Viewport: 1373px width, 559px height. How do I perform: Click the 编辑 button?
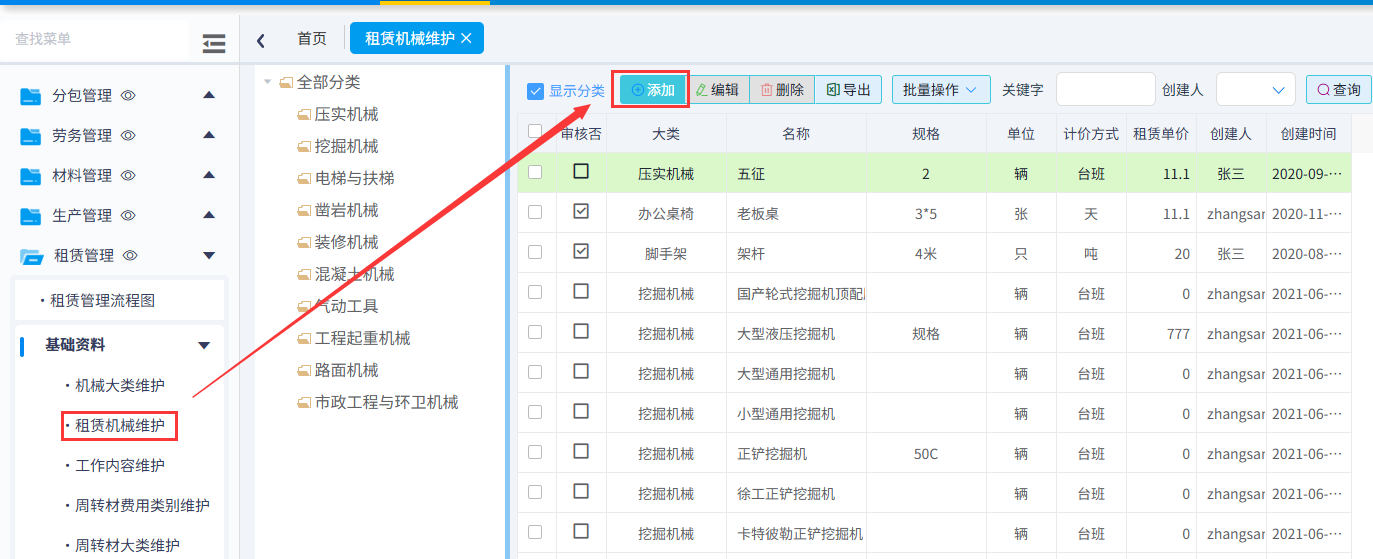(718, 90)
